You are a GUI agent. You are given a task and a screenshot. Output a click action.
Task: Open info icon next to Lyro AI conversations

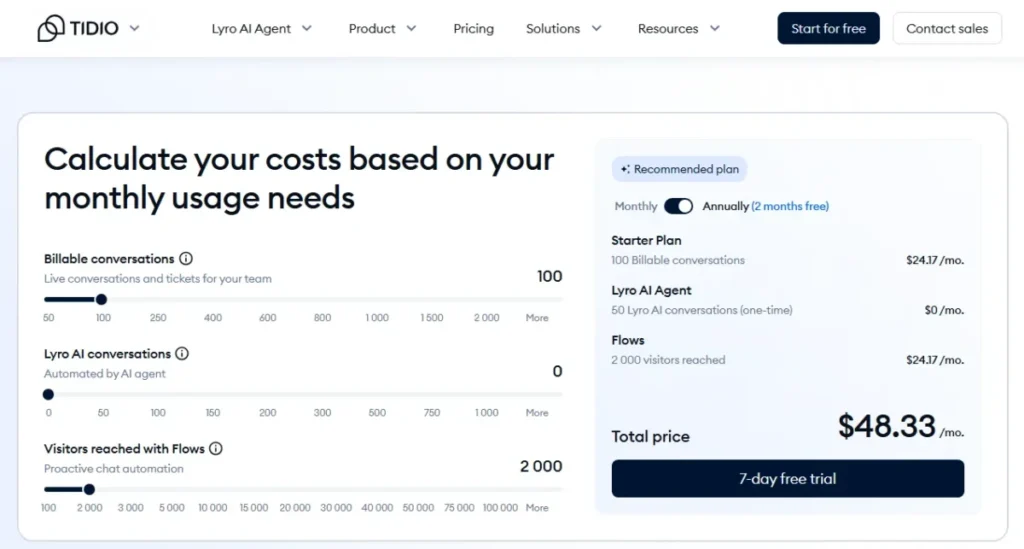point(182,354)
